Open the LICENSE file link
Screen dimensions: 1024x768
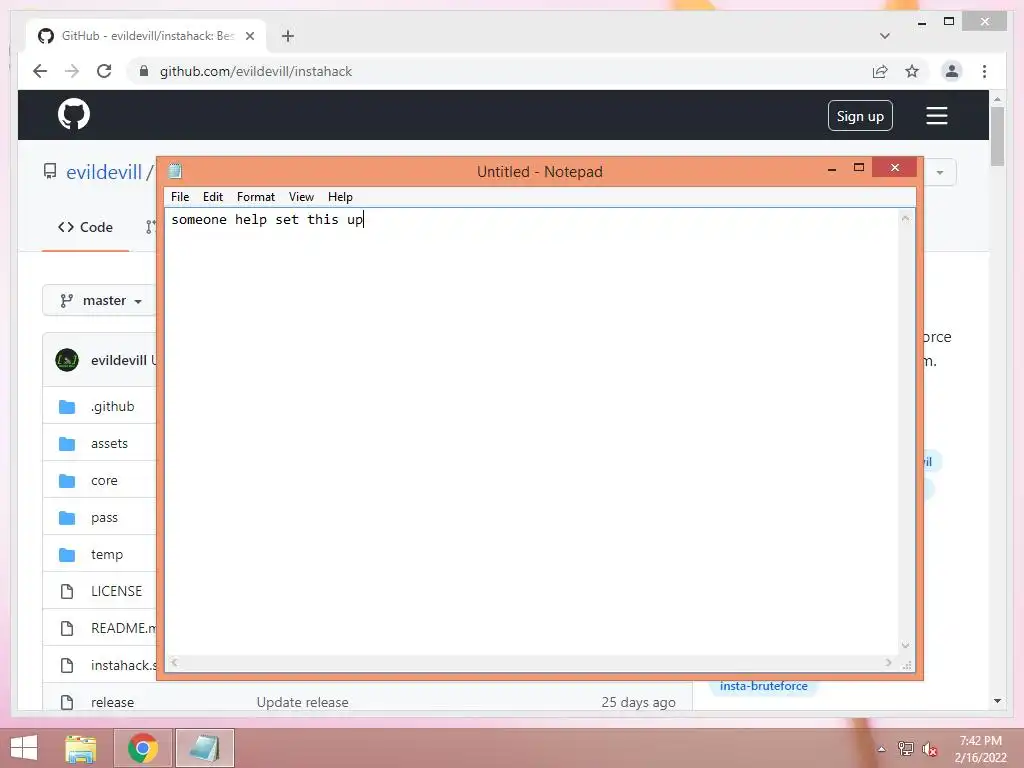pos(116,591)
